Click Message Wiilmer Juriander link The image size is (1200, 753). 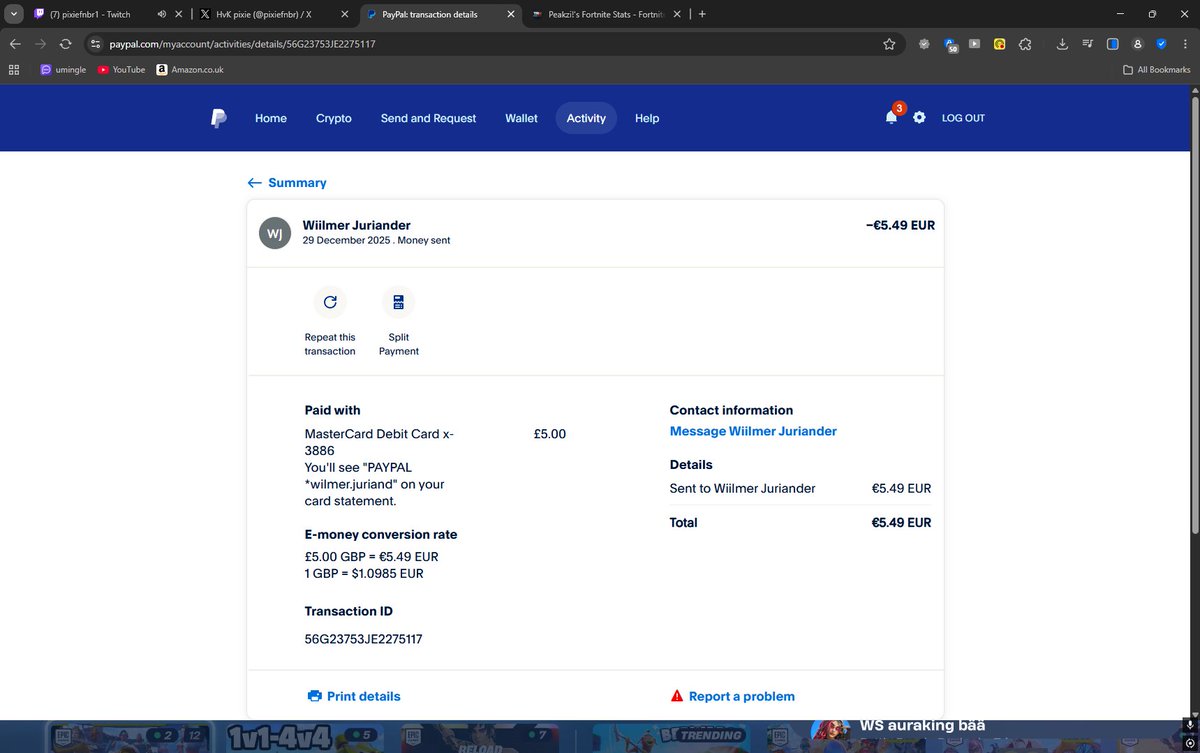tap(753, 431)
